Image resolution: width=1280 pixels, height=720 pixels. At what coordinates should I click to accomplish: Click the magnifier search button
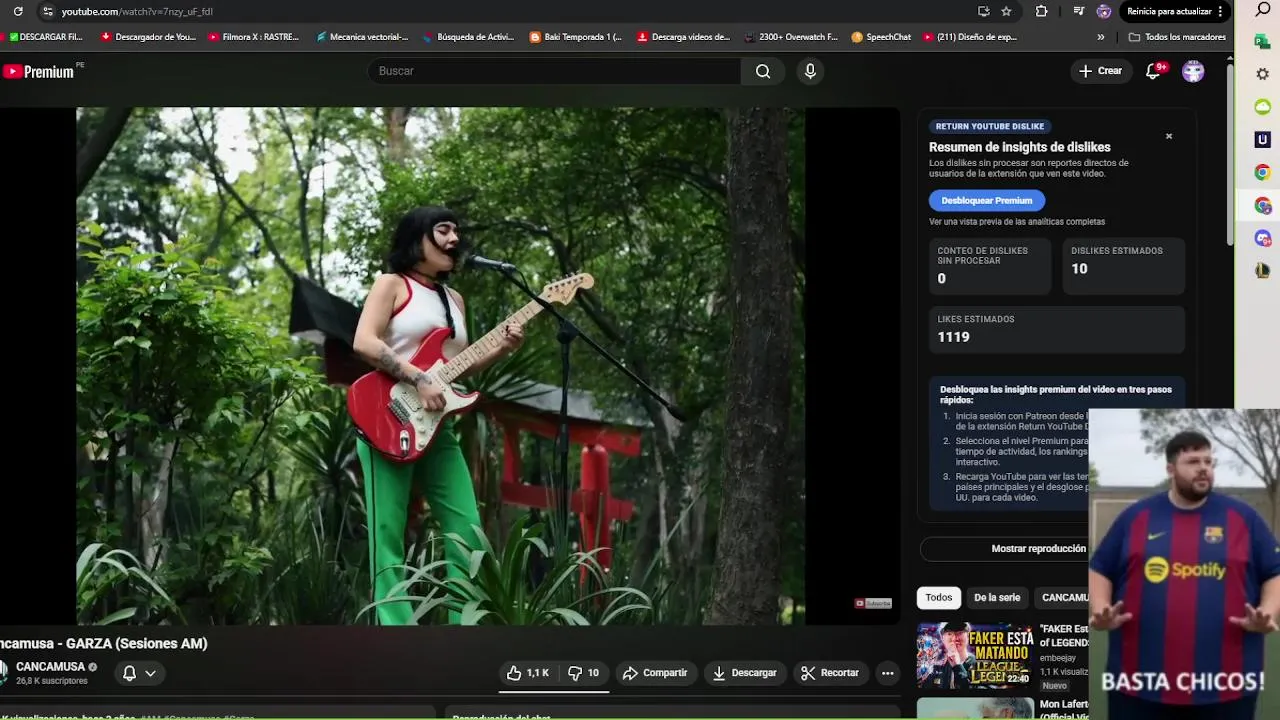pyautogui.click(x=763, y=71)
